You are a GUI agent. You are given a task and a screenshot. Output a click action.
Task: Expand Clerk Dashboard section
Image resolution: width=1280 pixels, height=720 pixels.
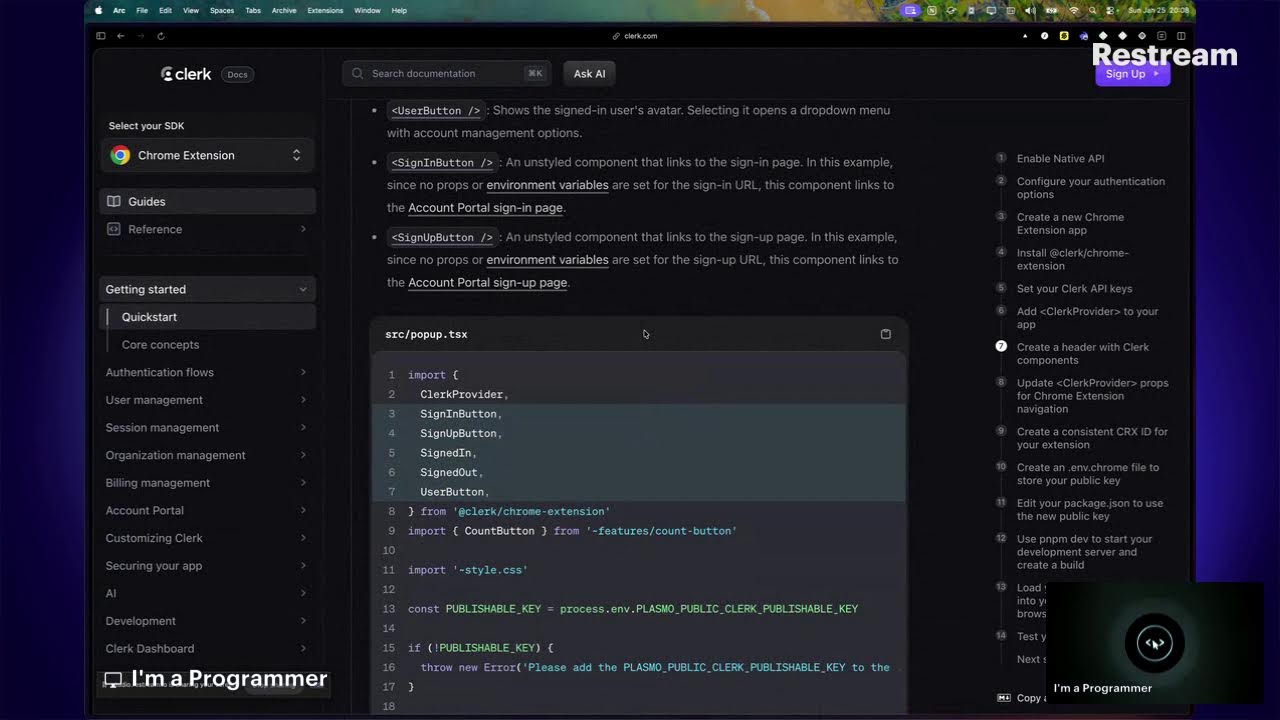tap(207, 649)
